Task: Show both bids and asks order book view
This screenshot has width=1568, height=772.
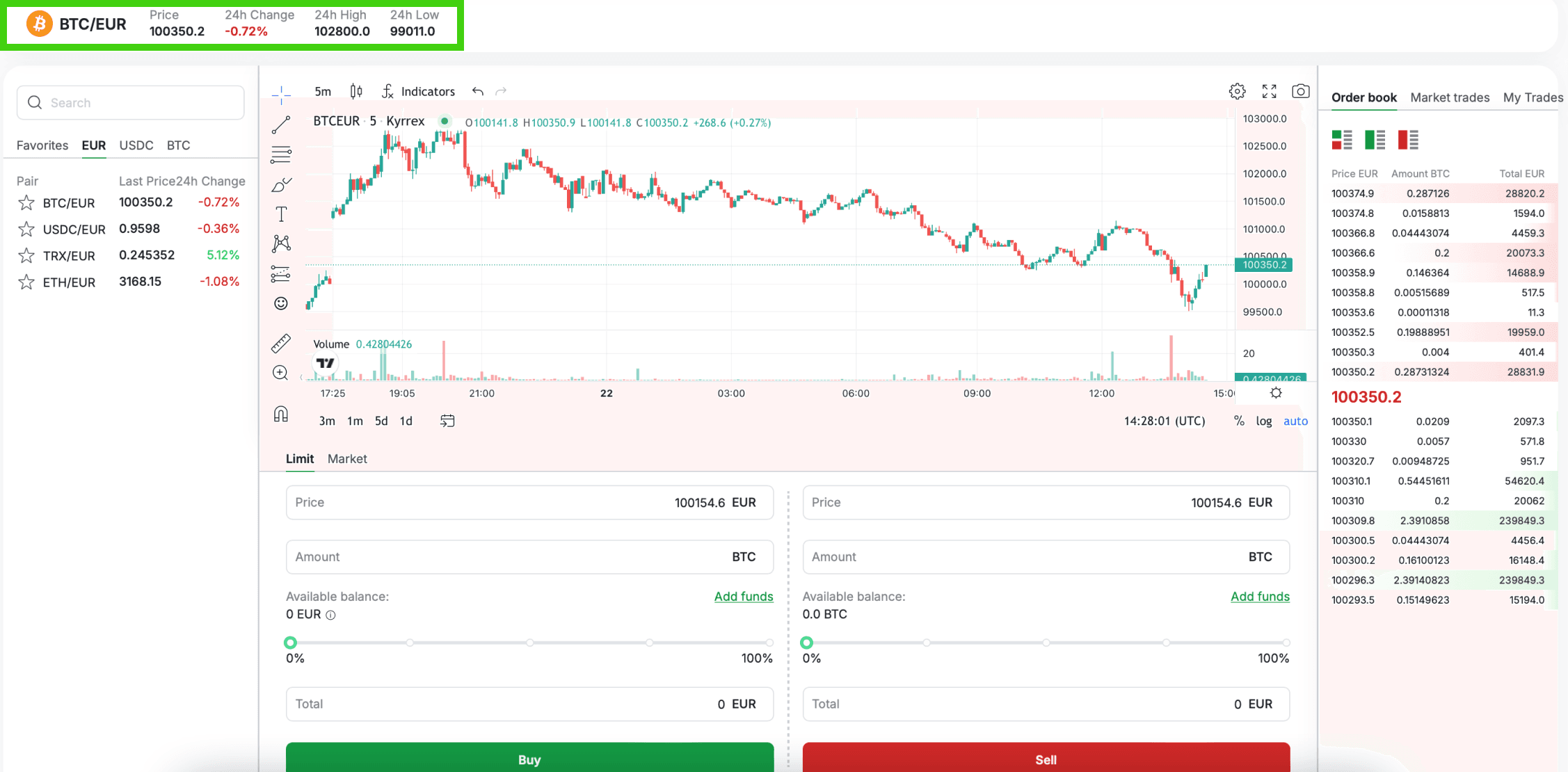Action: (1342, 140)
